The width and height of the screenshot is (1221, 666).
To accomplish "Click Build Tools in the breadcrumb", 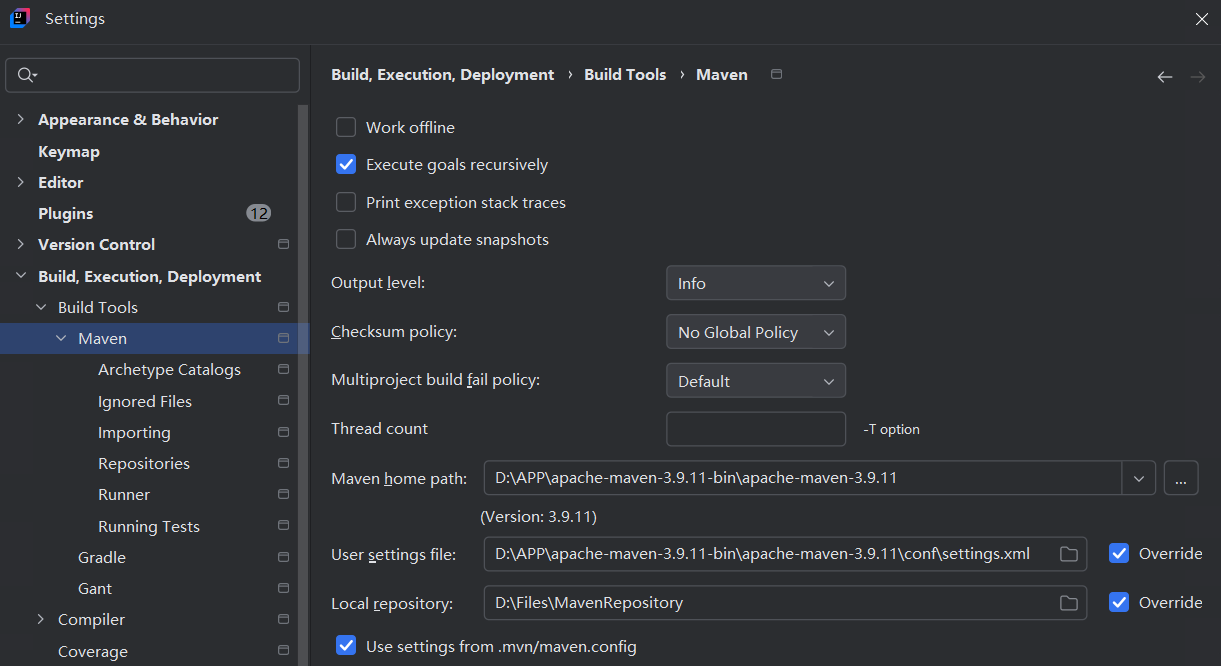I will (x=625, y=75).
